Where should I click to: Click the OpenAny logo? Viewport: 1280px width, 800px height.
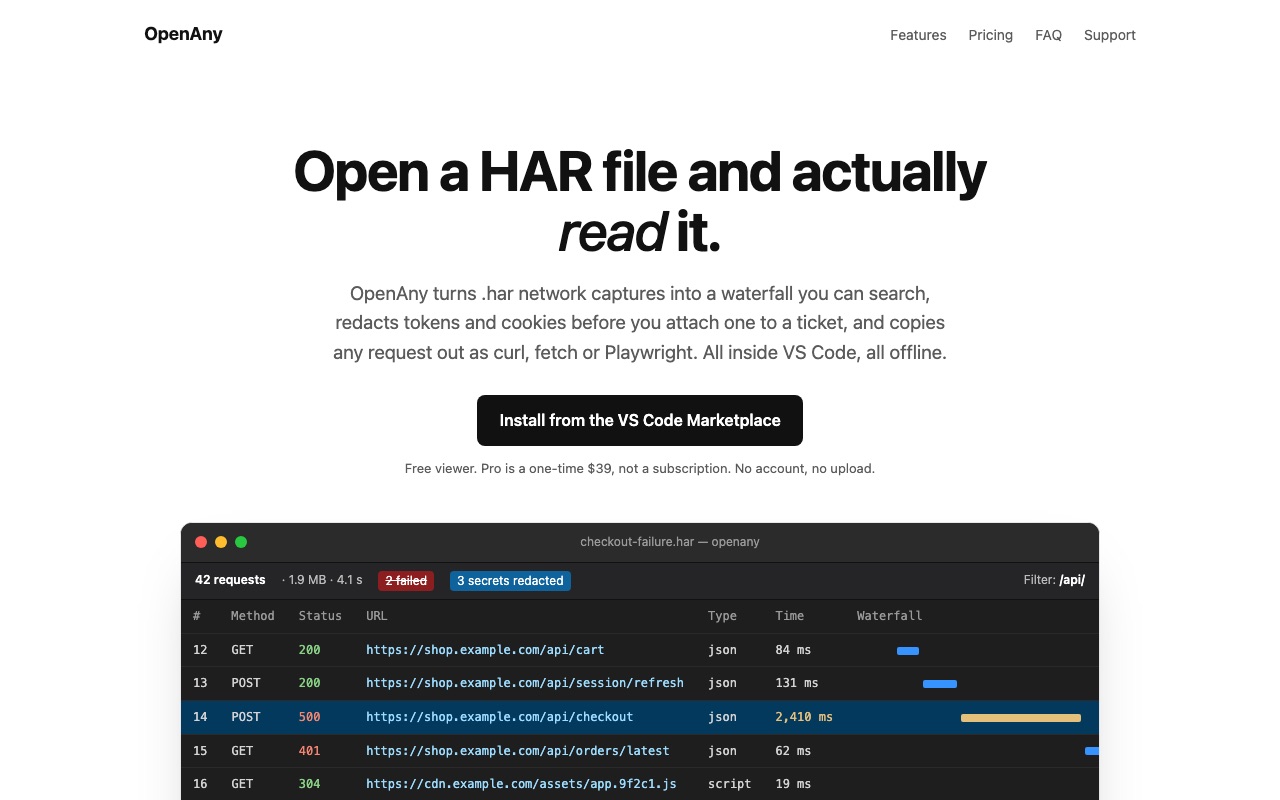click(x=183, y=34)
